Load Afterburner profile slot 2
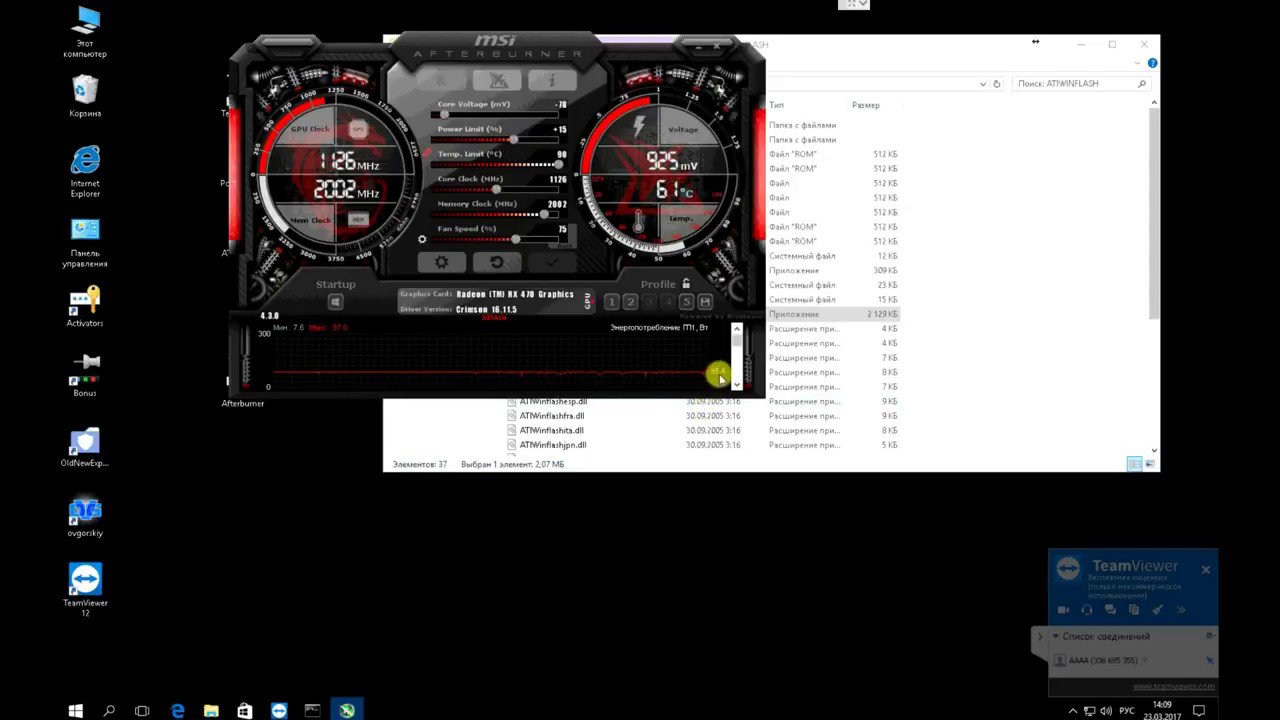 (x=630, y=302)
